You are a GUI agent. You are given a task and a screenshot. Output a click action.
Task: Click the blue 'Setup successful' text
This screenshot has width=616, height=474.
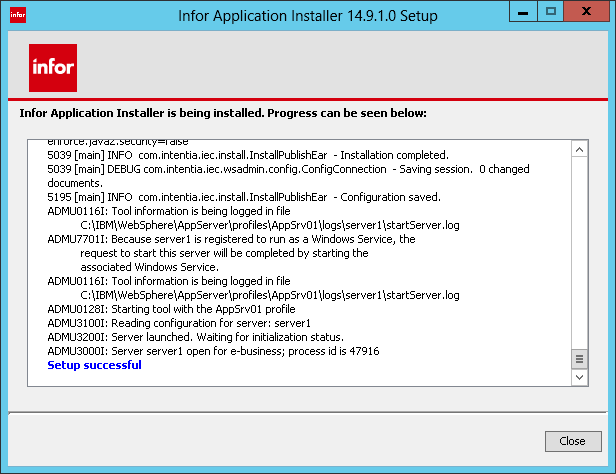(94, 366)
